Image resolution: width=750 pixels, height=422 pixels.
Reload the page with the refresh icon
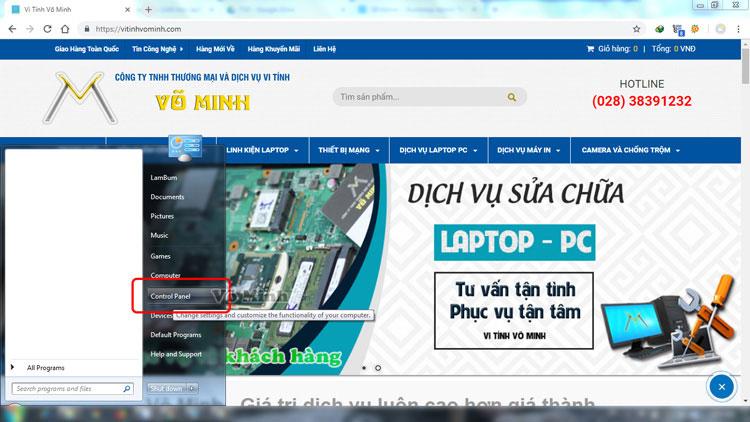(x=47, y=29)
